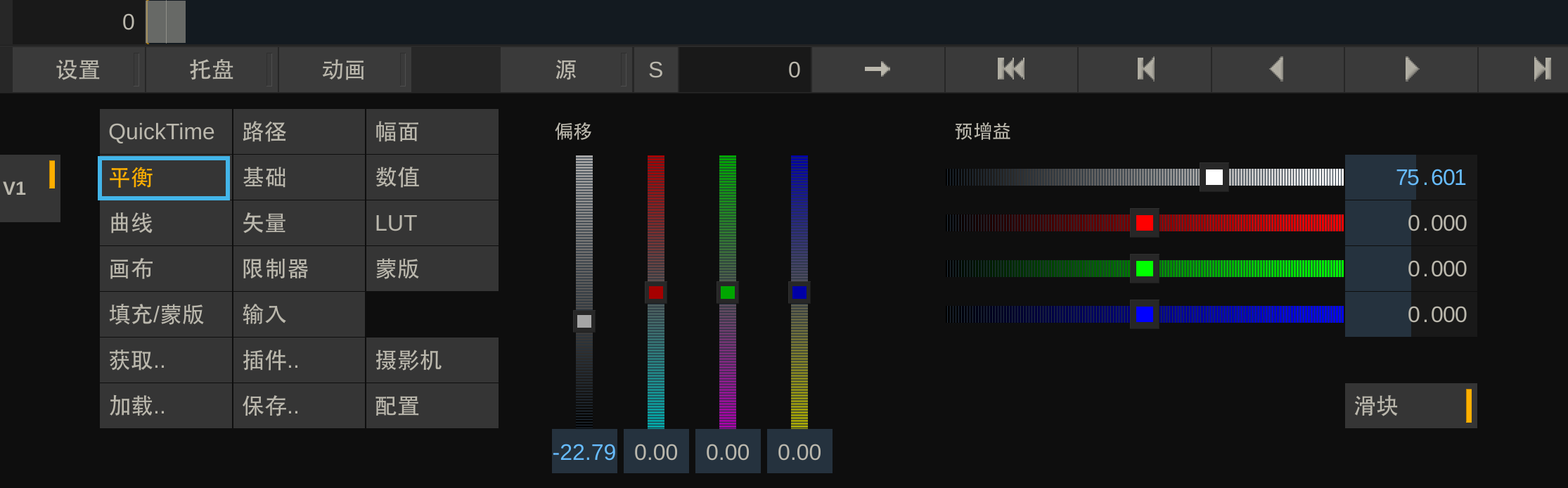
Task: Click the grey master offset slider handle
Action: [x=584, y=321]
